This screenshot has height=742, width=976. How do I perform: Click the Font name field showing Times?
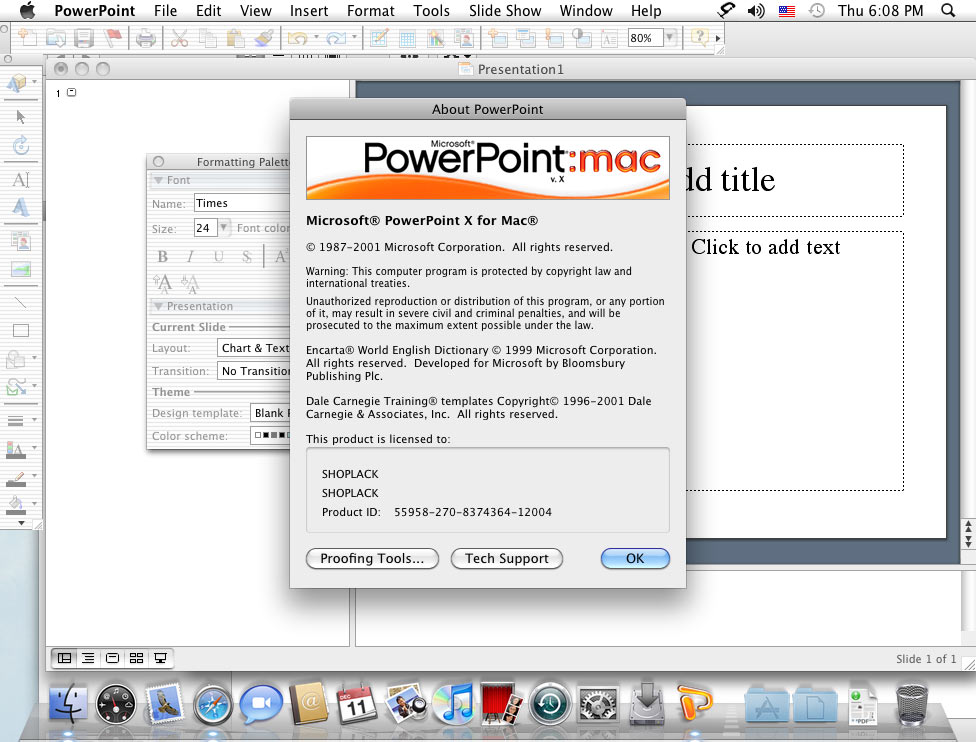pyautogui.click(x=240, y=203)
